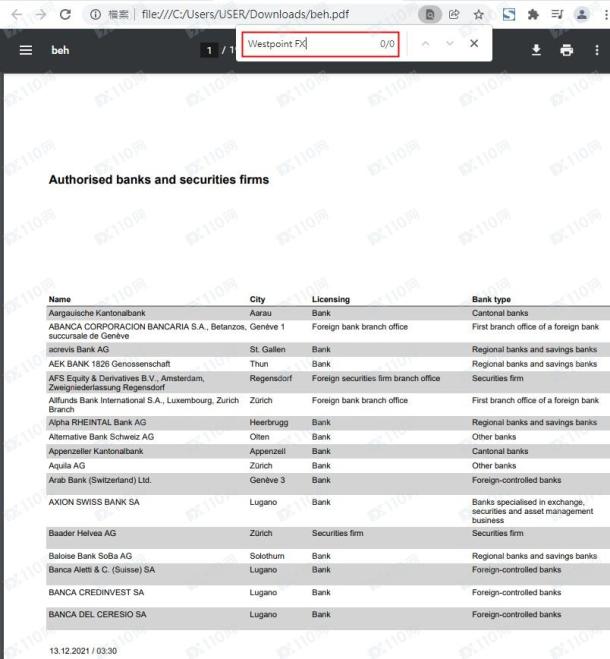
Task: Click the Bank type column header
Action: [491, 300]
